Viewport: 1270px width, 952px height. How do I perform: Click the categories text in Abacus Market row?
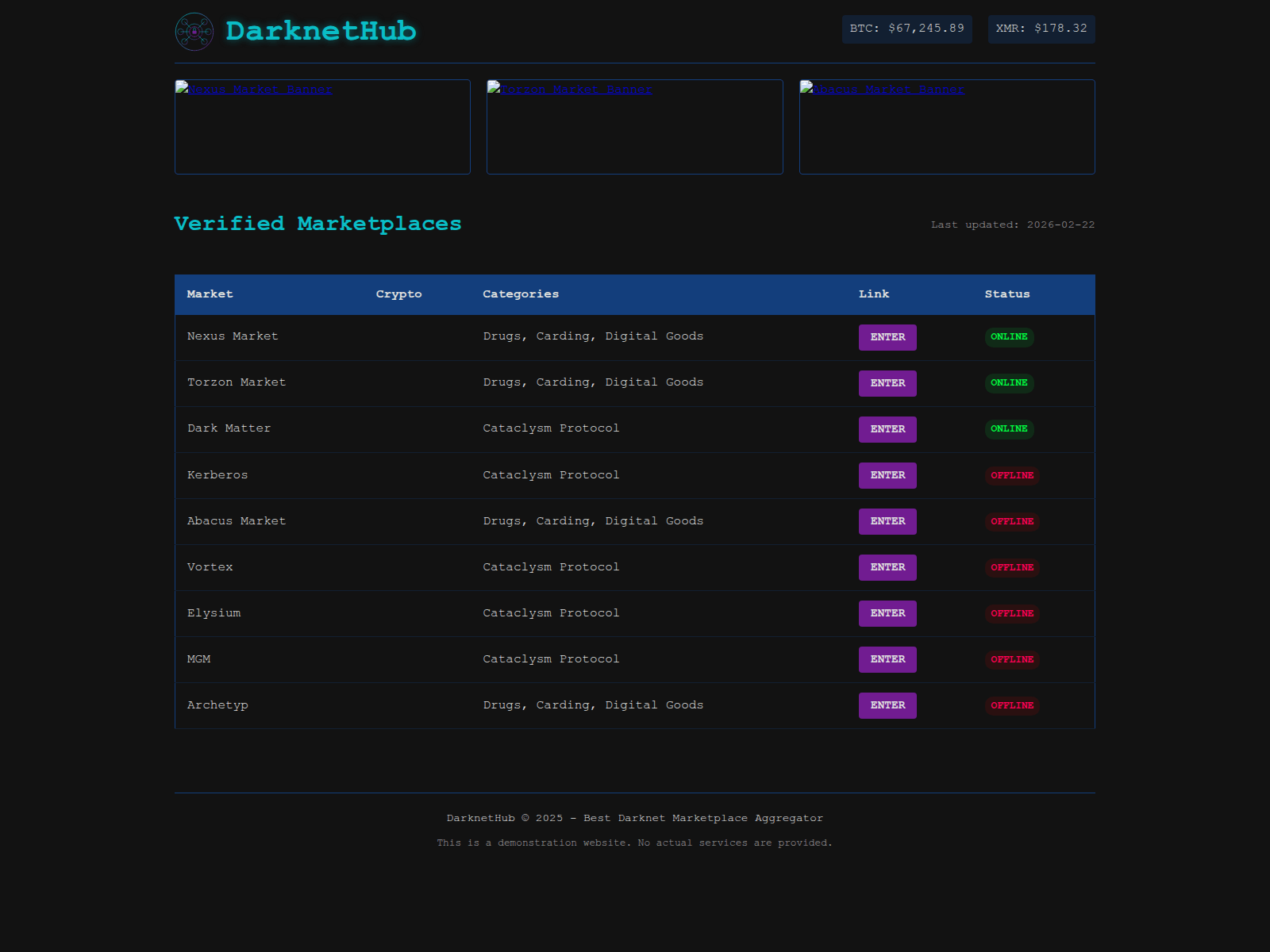point(593,521)
